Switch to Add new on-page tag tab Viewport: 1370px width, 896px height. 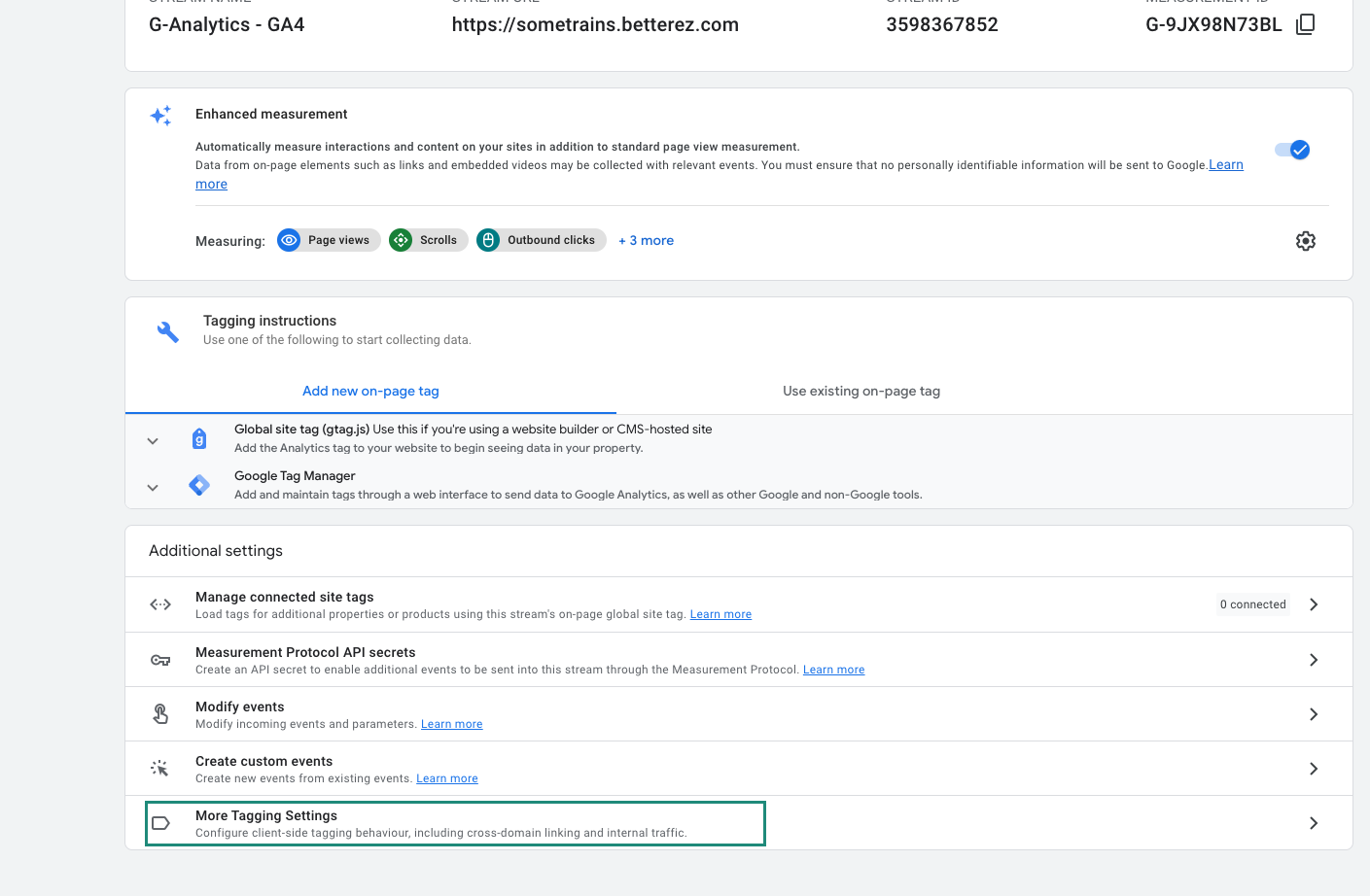(370, 391)
